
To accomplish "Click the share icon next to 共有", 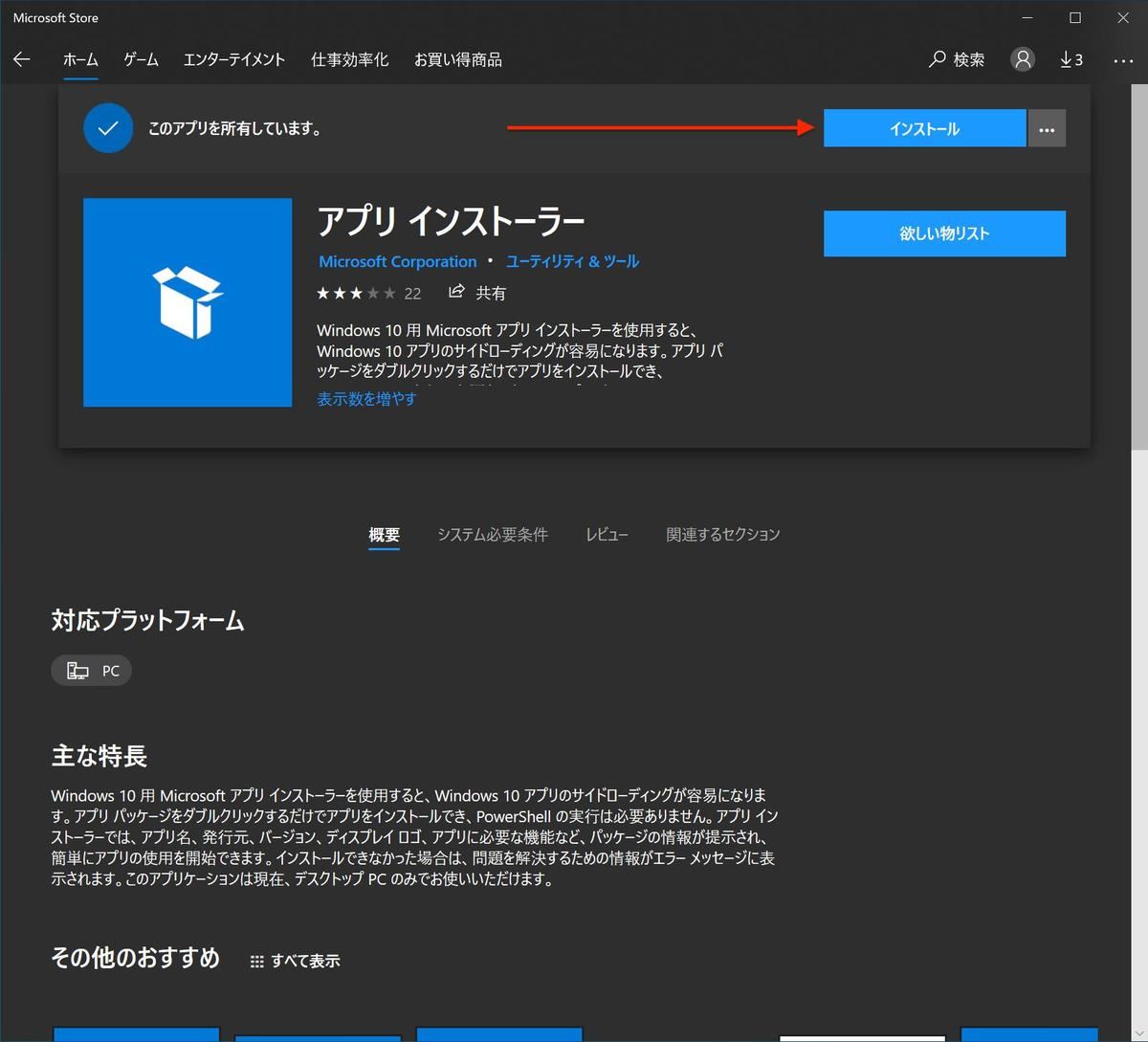I will tap(457, 292).
